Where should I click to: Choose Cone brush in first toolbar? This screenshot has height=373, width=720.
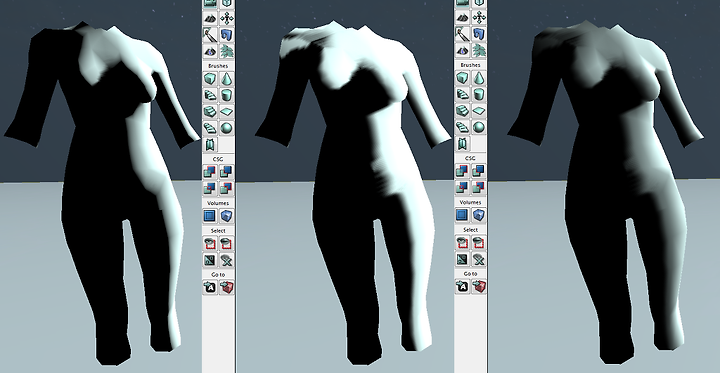227,79
